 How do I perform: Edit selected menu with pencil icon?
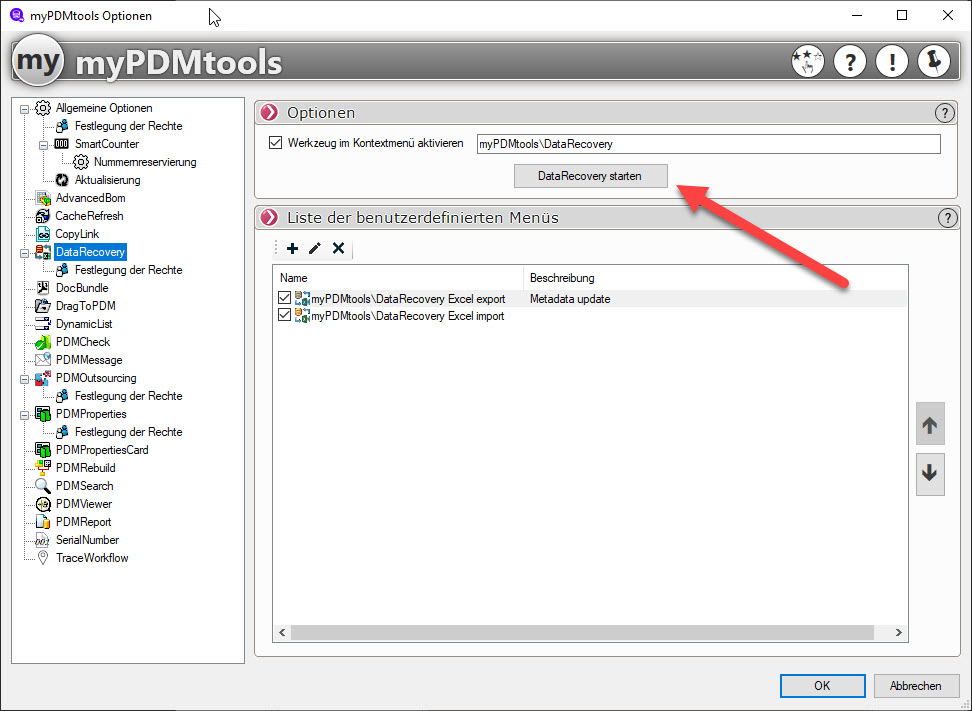(315, 249)
